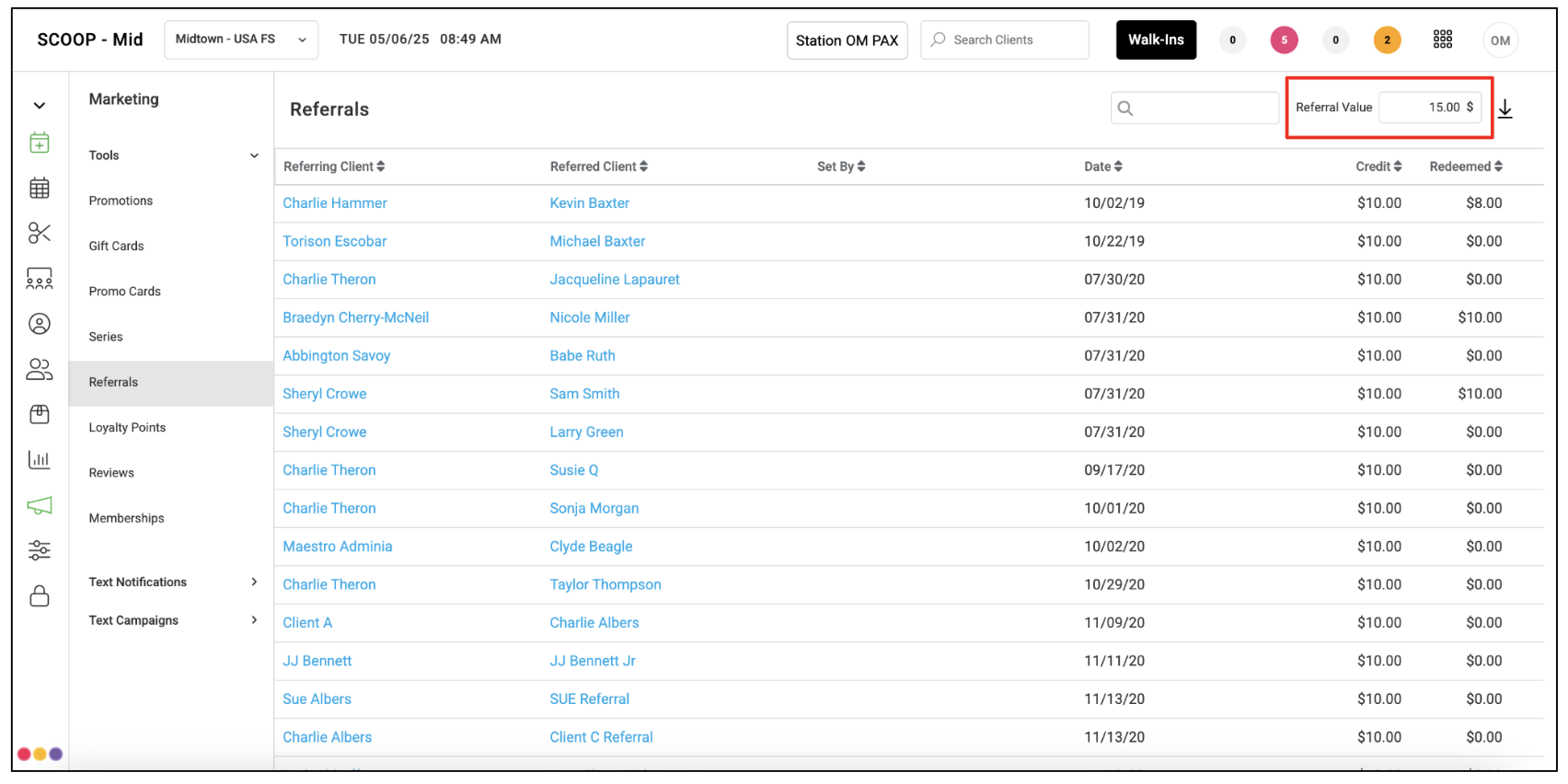Open referred client Jacqueline Lapauret
Viewport: 1568px width, 784px height.
[x=615, y=280]
